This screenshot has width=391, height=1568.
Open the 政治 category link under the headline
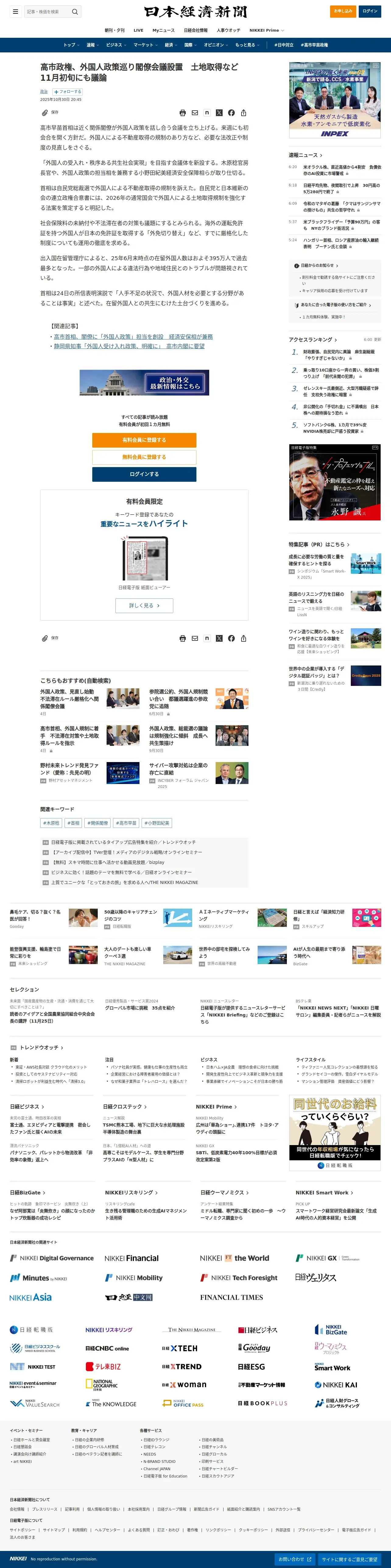tap(44, 92)
